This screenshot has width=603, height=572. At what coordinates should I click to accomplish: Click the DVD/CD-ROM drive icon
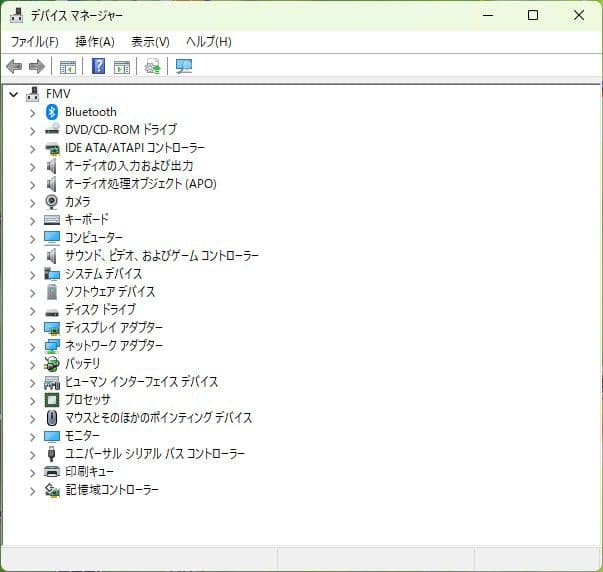click(x=52, y=130)
